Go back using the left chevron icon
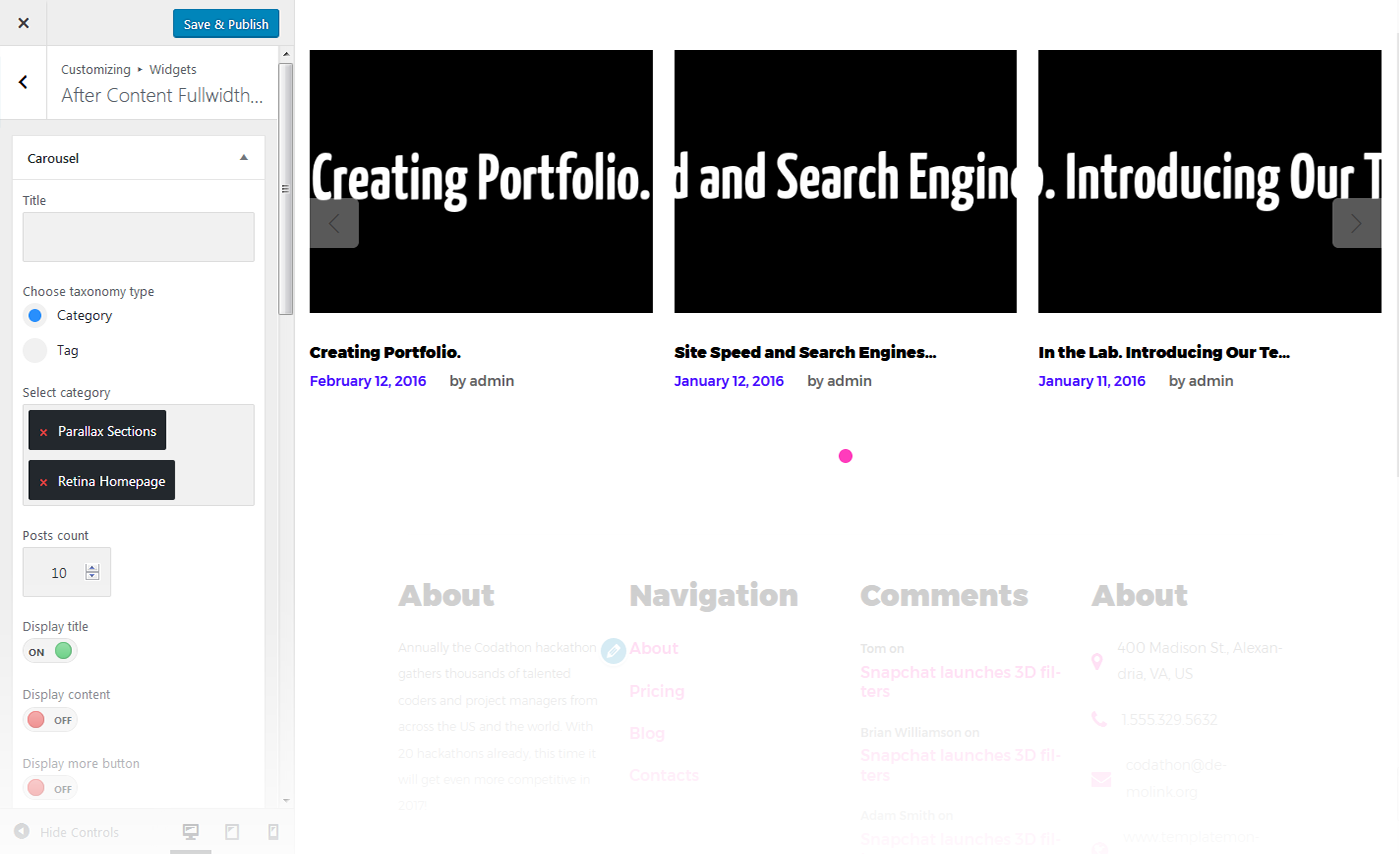The width and height of the screenshot is (1399, 854). pyautogui.click(x=23, y=82)
